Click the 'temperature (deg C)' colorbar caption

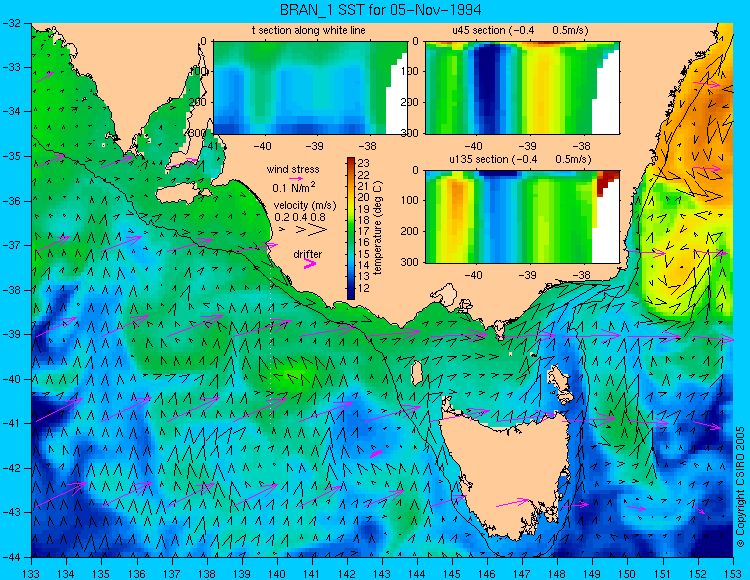pos(378,228)
